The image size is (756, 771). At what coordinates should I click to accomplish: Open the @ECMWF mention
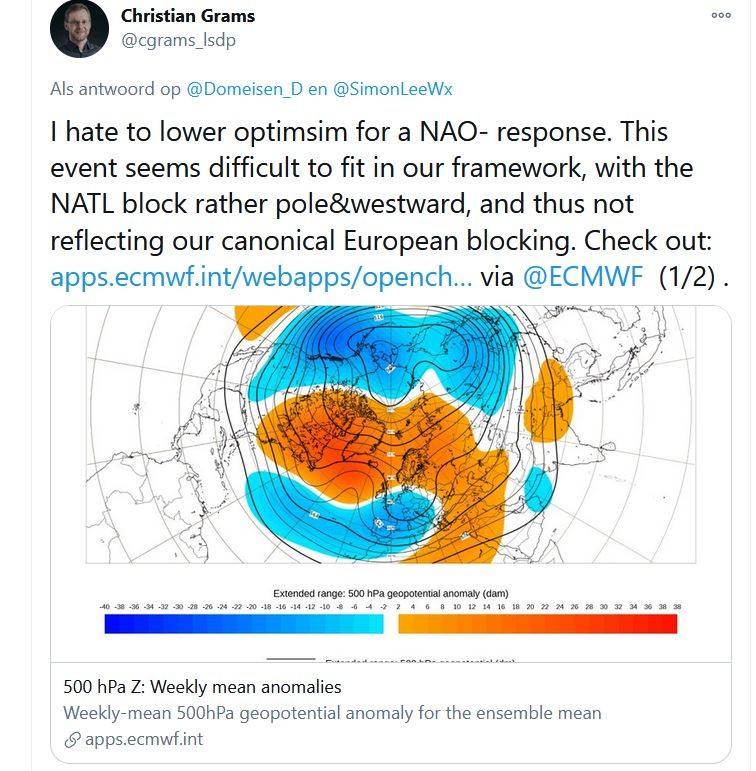tap(582, 277)
